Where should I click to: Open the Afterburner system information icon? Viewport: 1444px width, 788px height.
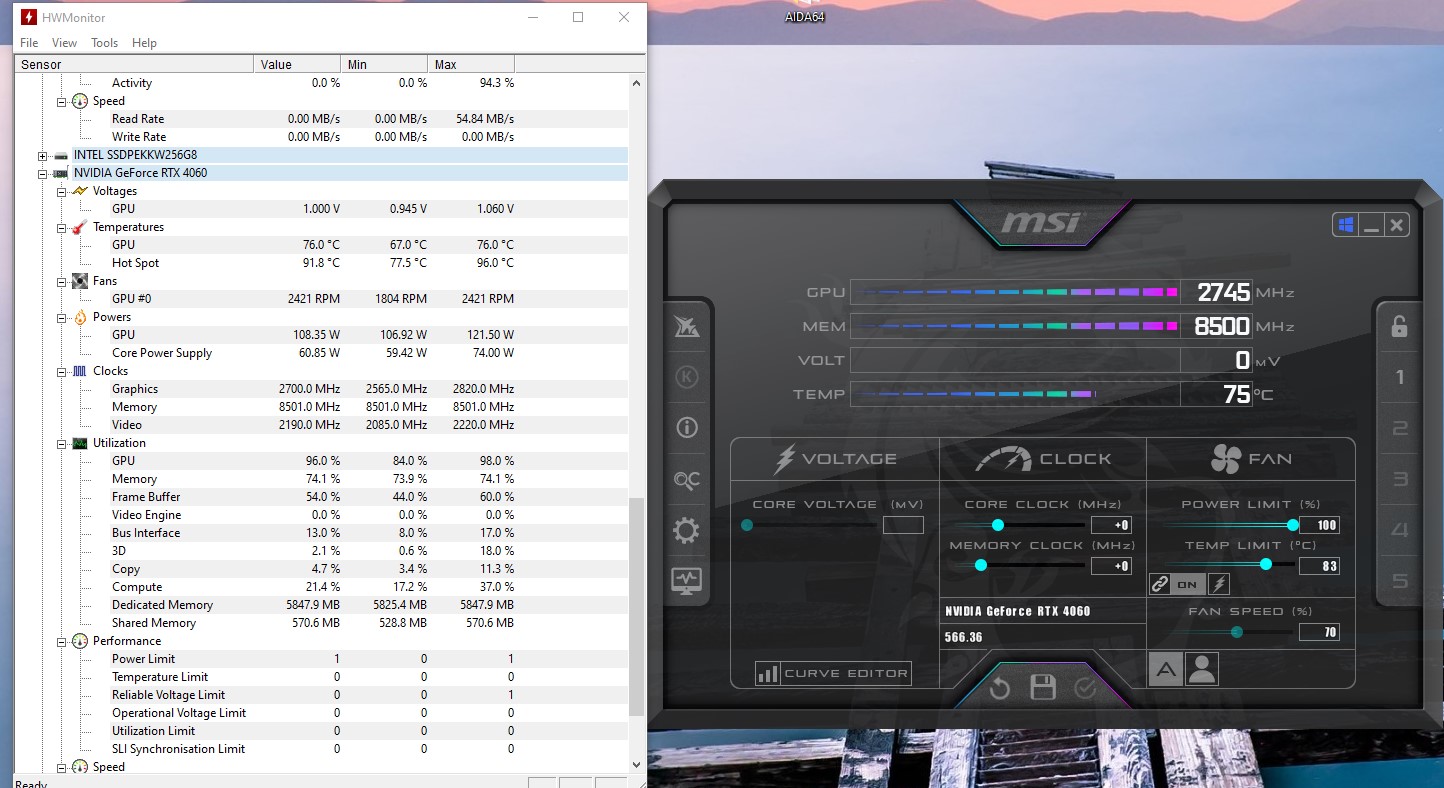(x=687, y=428)
